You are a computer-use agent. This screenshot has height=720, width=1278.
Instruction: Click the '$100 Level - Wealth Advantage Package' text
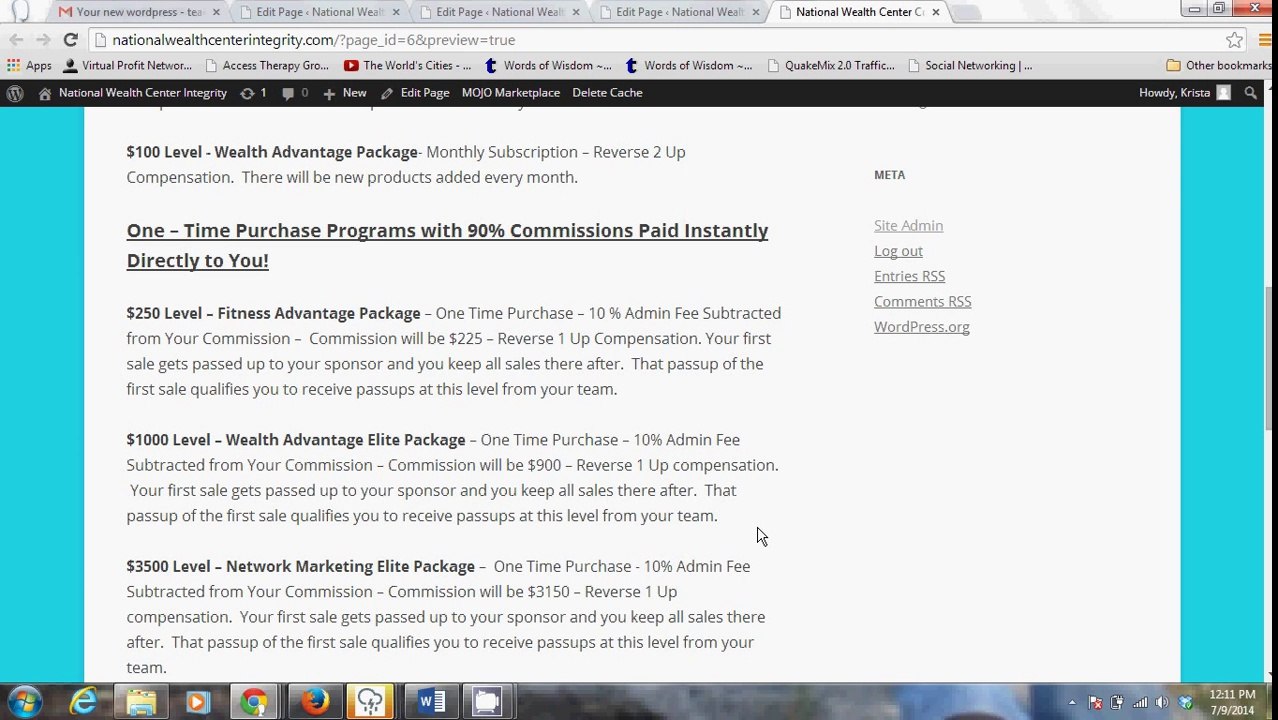pos(271,152)
